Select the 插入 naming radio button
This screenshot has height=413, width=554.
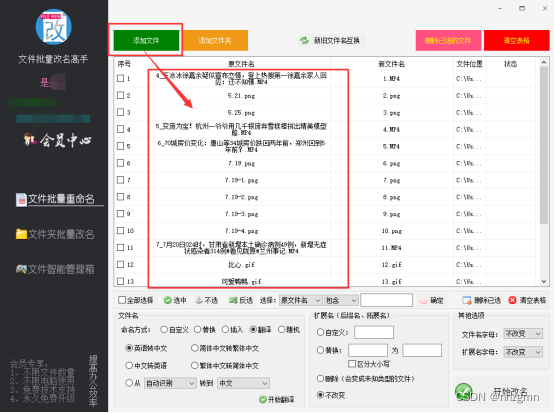pyautogui.click(x=225, y=329)
